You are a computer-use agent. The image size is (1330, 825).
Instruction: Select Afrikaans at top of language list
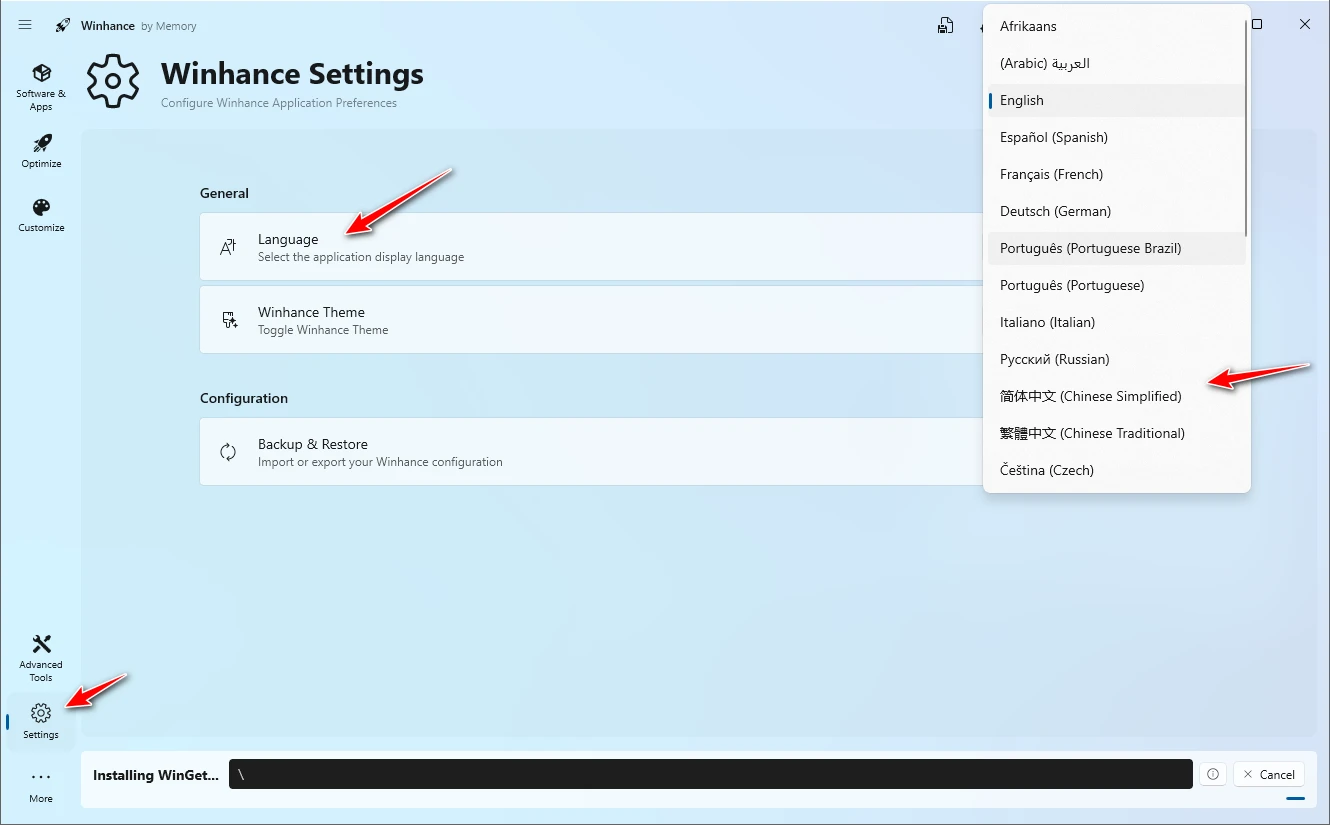1029,26
